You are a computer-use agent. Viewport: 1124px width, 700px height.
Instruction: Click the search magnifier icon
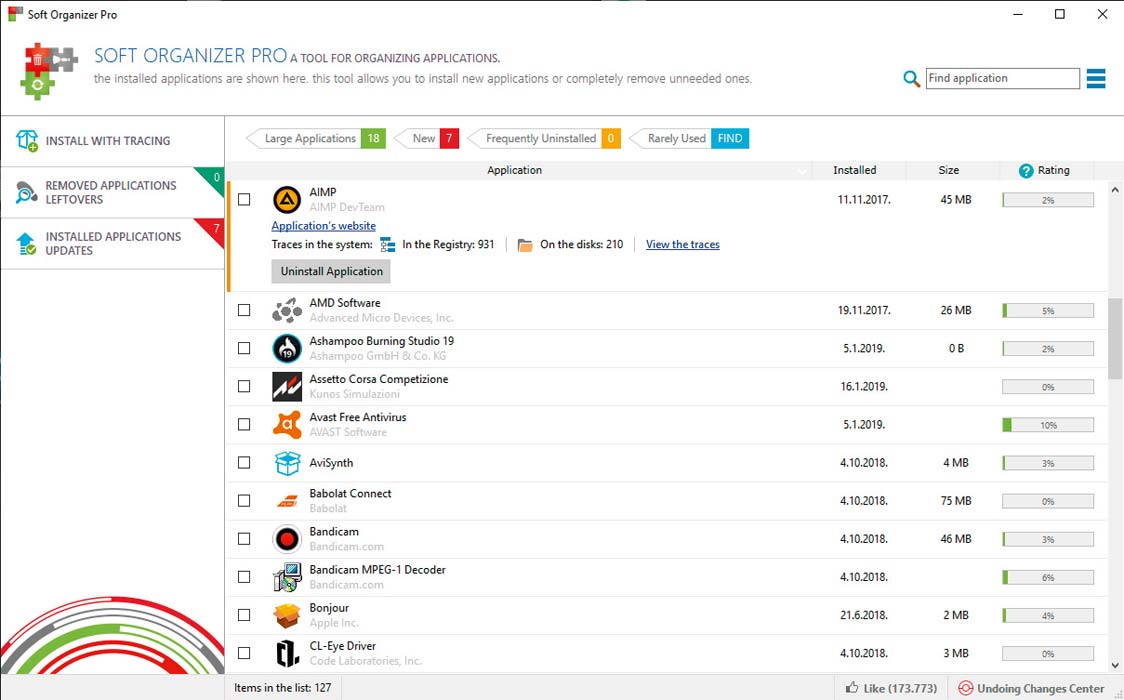pyautogui.click(x=911, y=79)
